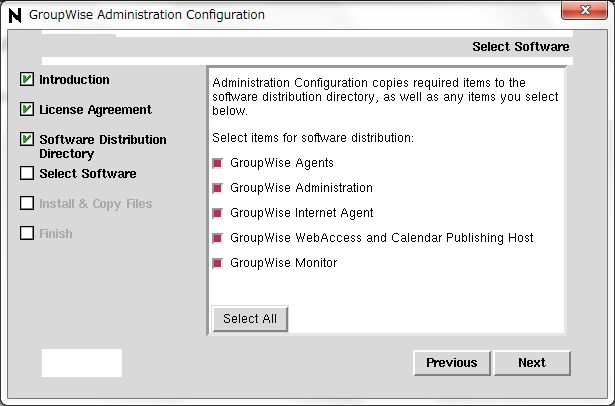Click the Introduction step checkbox

pyautogui.click(x=27, y=79)
